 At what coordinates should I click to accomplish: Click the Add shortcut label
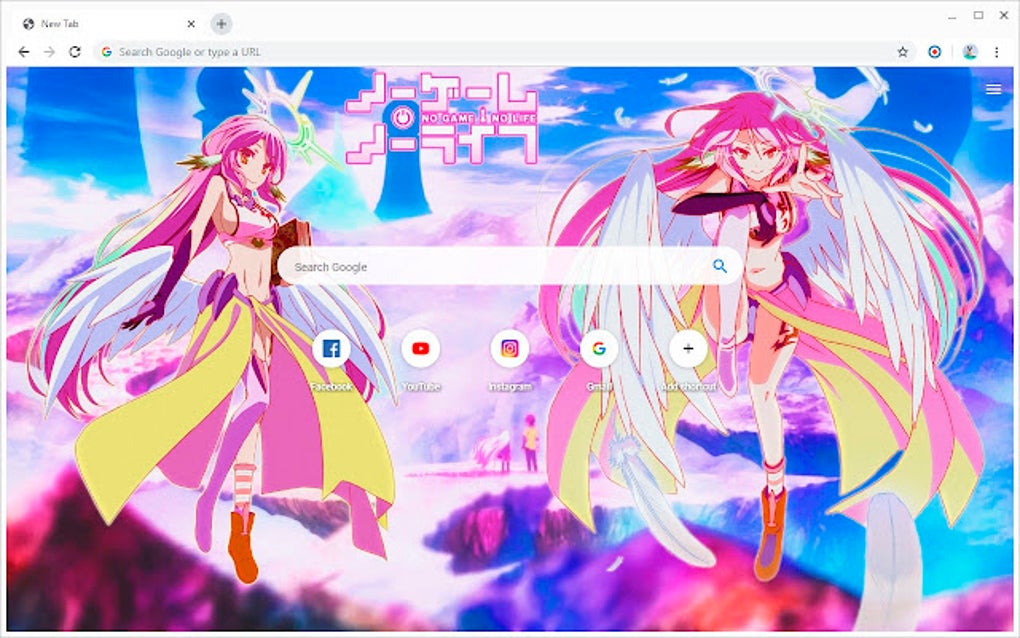coord(688,386)
